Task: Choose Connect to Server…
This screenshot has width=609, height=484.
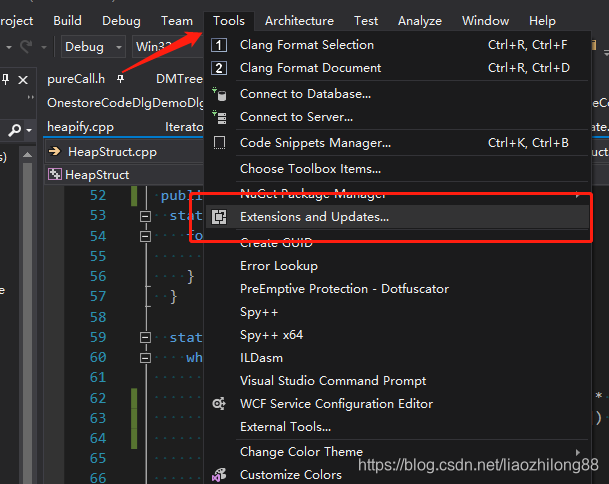Action: 397,117
